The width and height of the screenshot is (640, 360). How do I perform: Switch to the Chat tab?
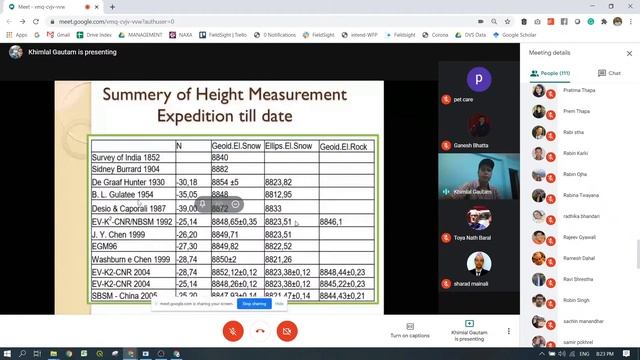(609, 73)
